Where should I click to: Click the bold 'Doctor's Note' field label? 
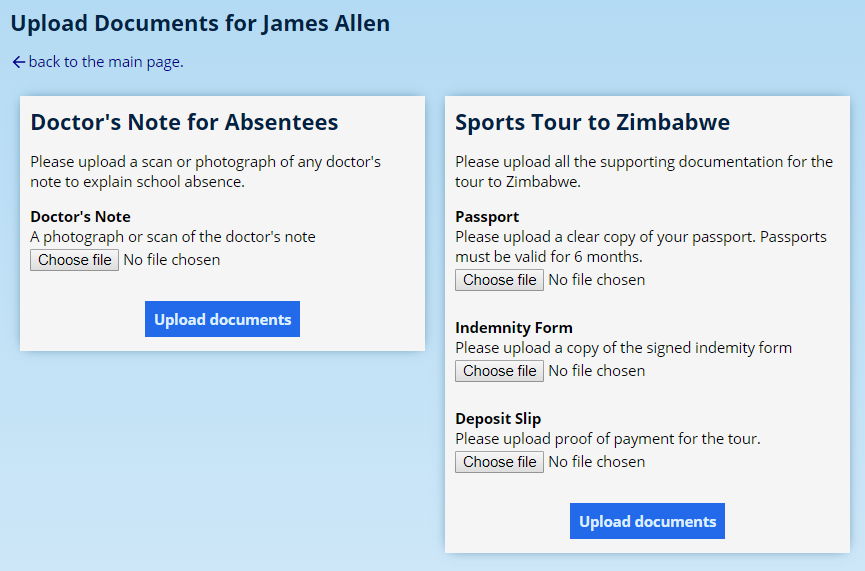(80, 216)
